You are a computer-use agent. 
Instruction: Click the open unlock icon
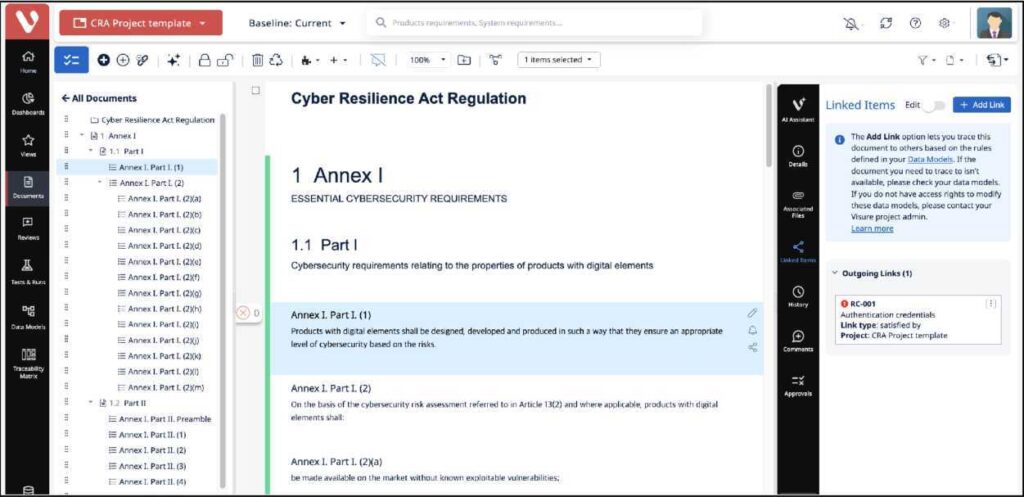[225, 60]
